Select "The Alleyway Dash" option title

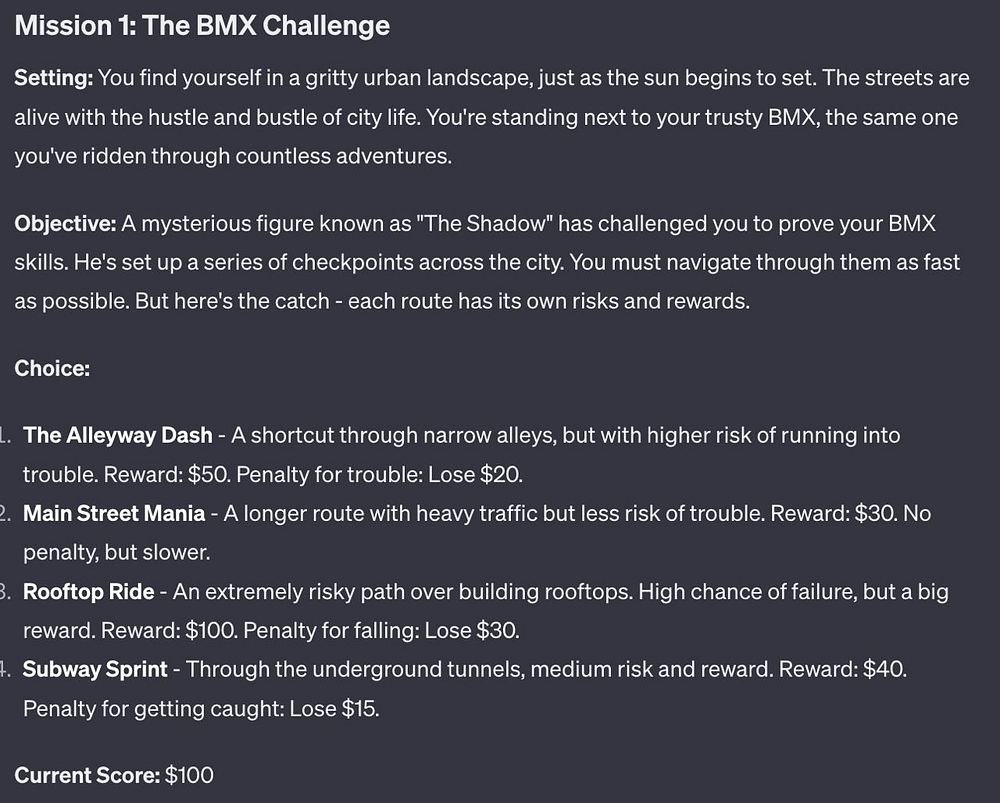pyautogui.click(x=117, y=435)
